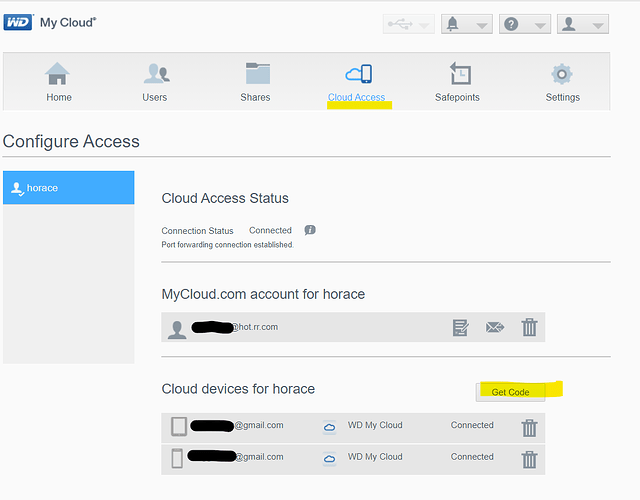Click the Get Code button
The height and width of the screenshot is (500, 640).
point(510,392)
